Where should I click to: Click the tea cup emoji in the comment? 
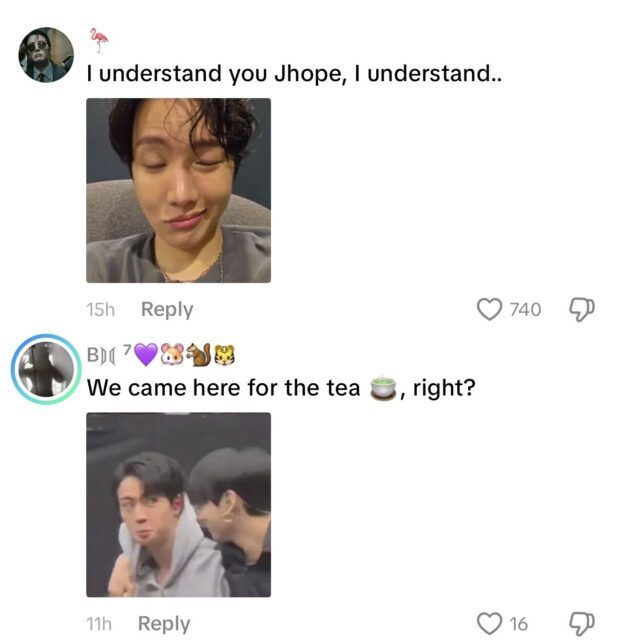tap(383, 388)
